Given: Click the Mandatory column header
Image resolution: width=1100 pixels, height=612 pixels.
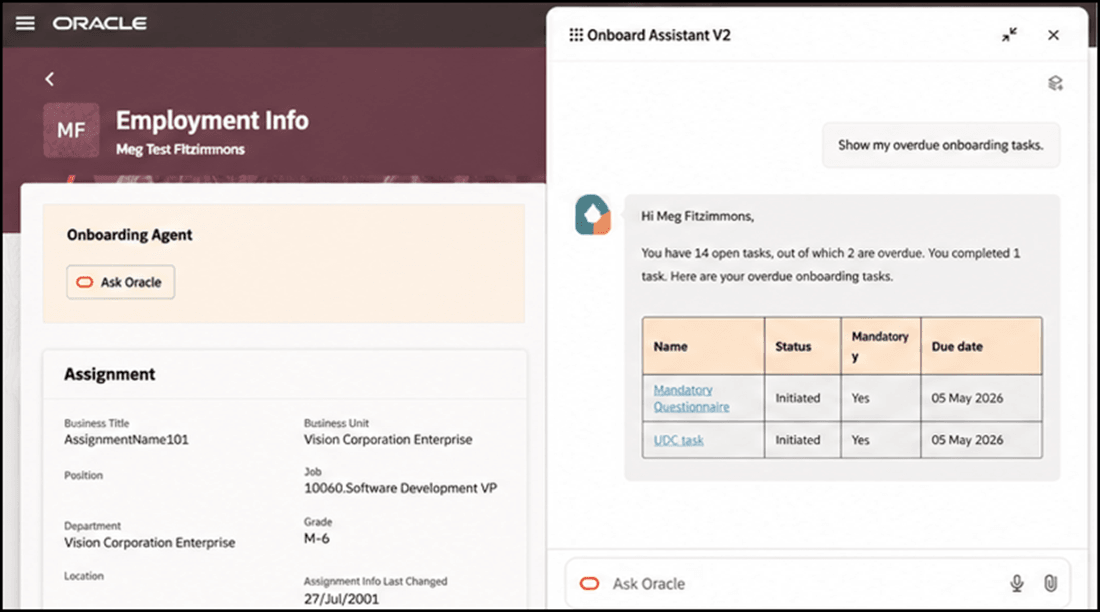Looking at the screenshot, I should click(x=880, y=346).
